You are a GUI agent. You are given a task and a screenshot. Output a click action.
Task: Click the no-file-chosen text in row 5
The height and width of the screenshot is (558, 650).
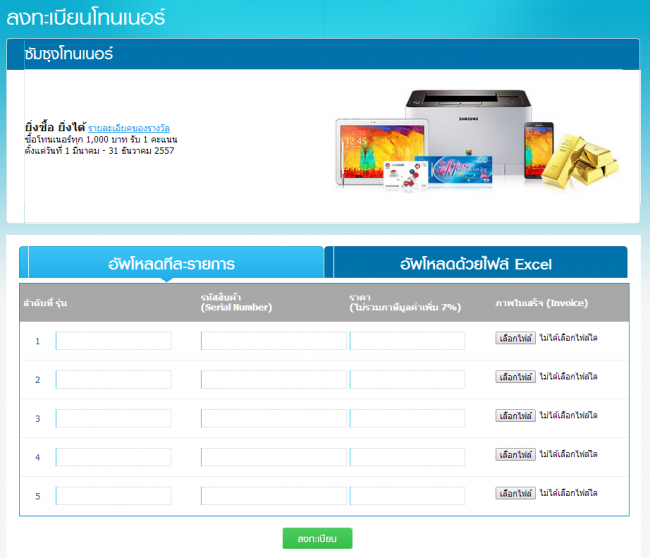568,493
